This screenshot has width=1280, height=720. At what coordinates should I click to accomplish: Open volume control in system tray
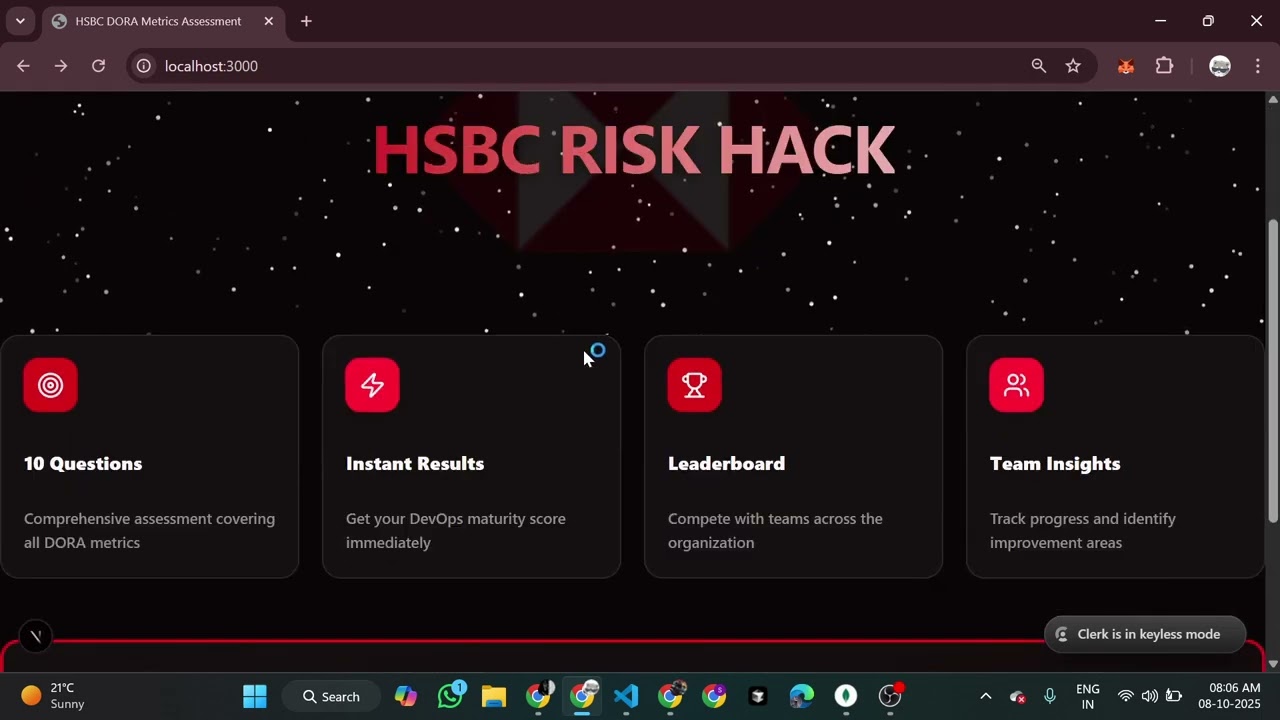tap(1149, 696)
